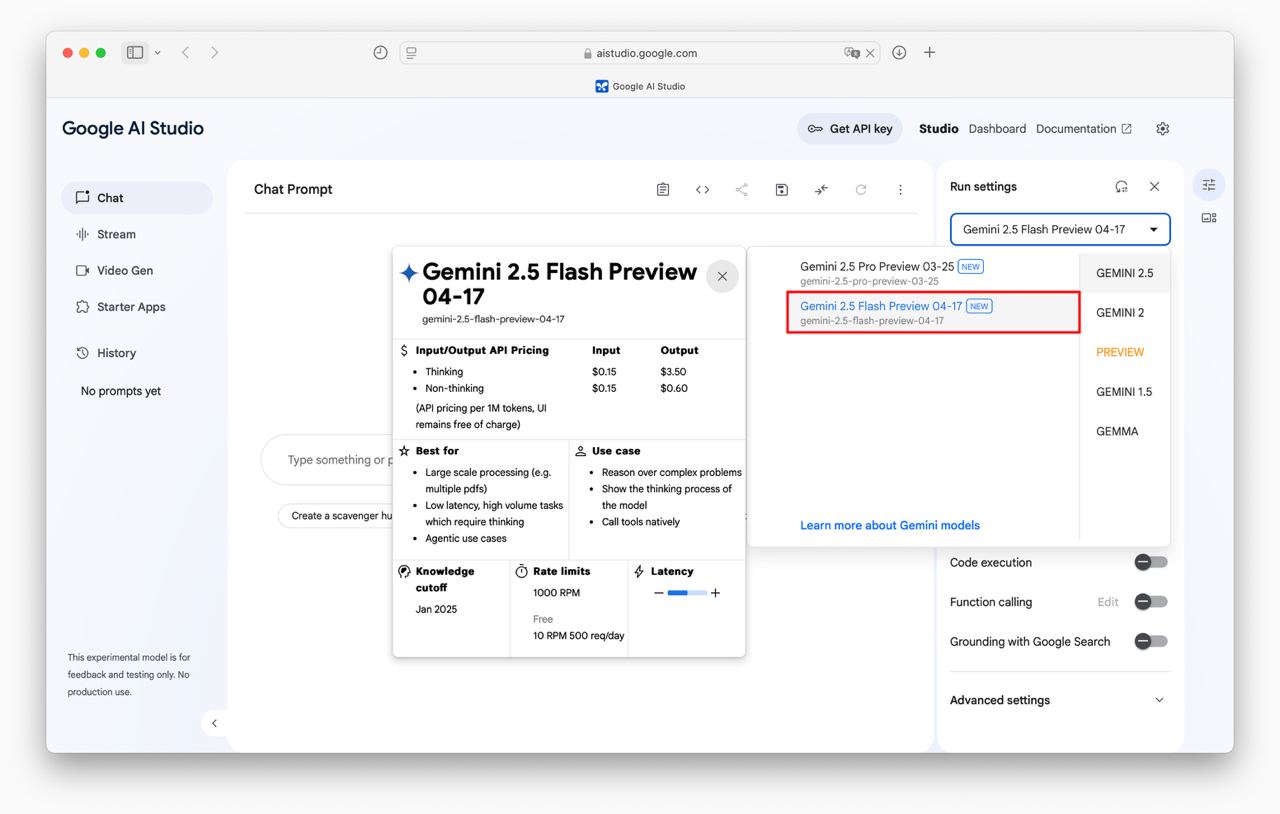The height and width of the screenshot is (814, 1280).
Task: Open Stream in the left sidebar
Action: 116,234
